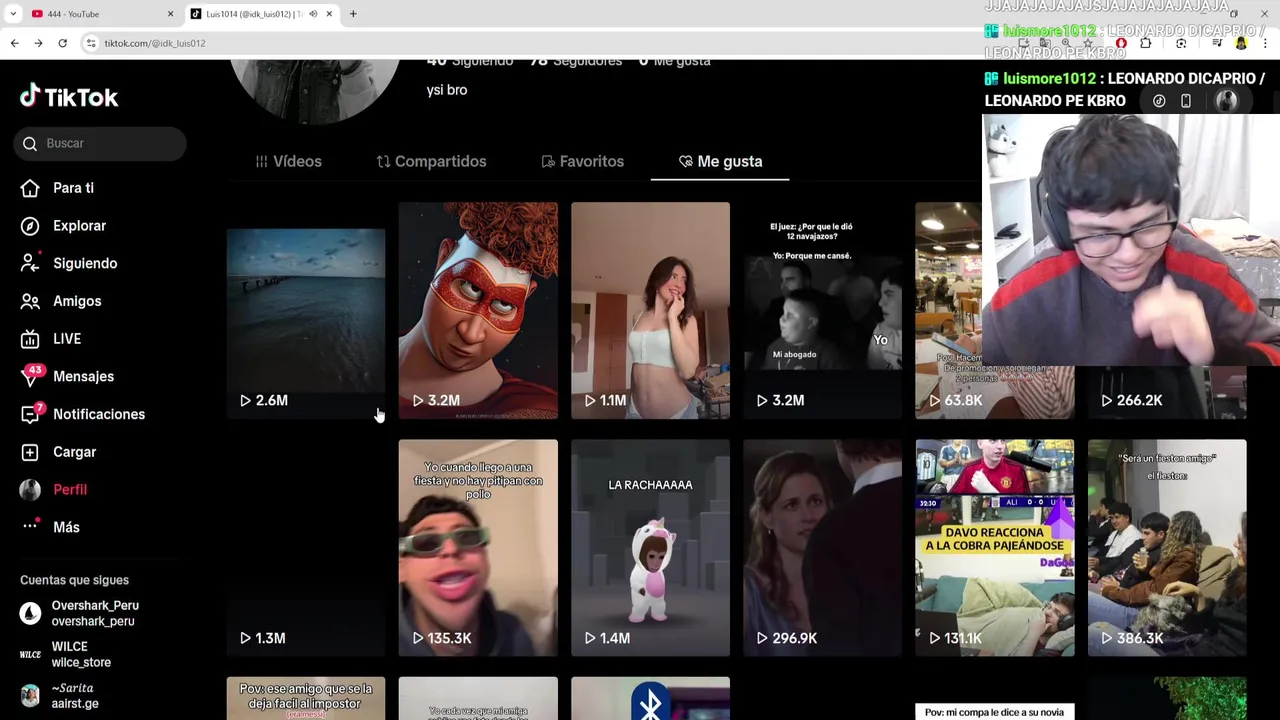Image resolution: width=1280 pixels, height=720 pixels.
Task: Click the phone app icon in header
Action: 1186,101
